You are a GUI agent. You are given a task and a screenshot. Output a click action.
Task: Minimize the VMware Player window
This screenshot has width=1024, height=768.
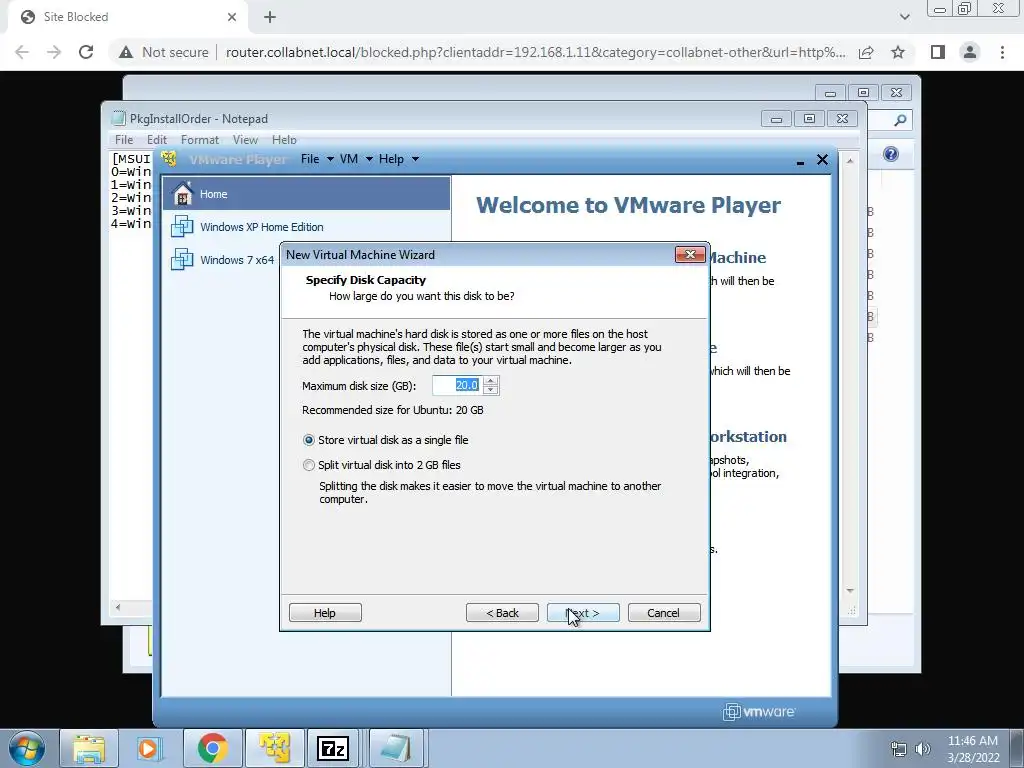coord(800,161)
